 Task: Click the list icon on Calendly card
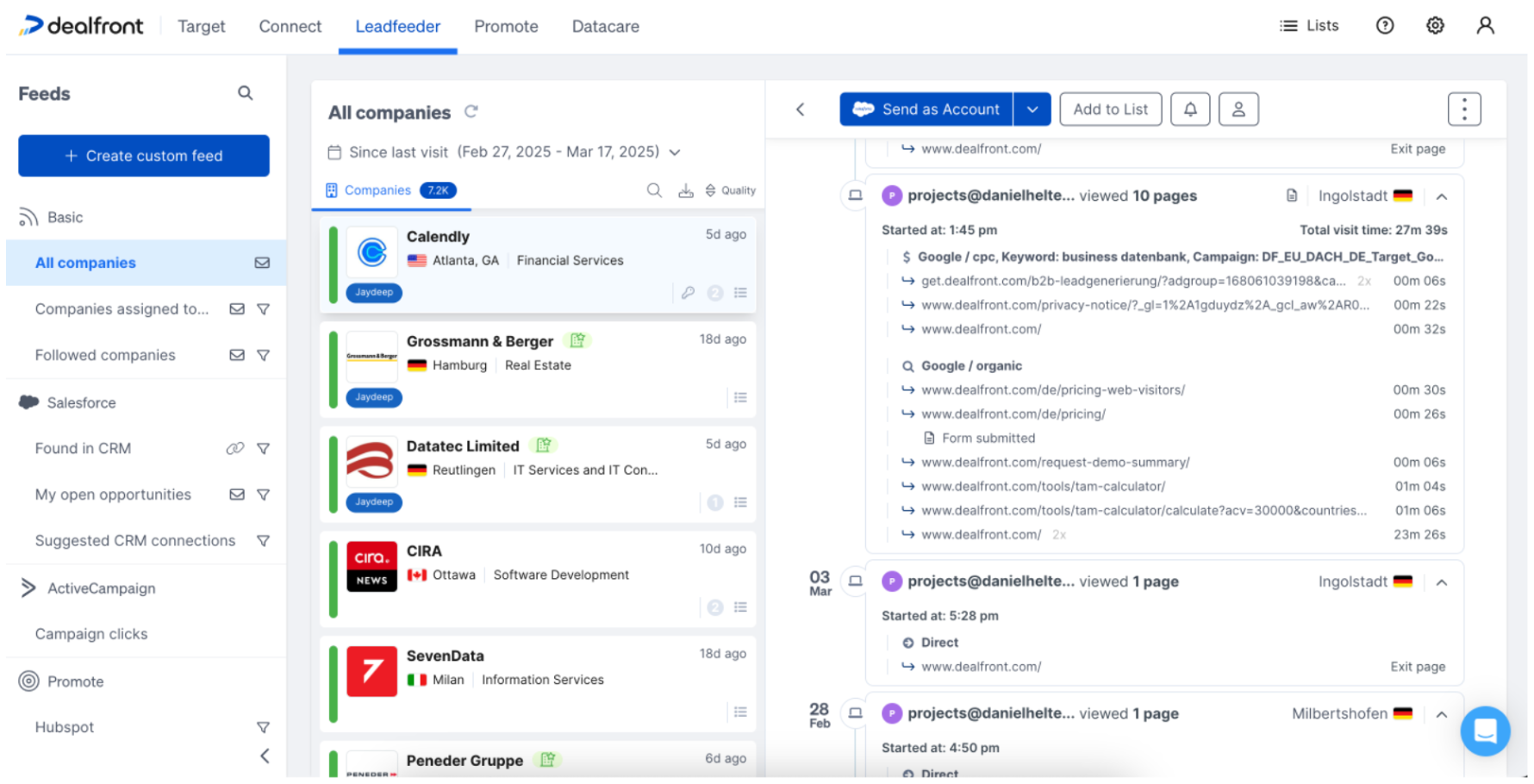coord(740,293)
